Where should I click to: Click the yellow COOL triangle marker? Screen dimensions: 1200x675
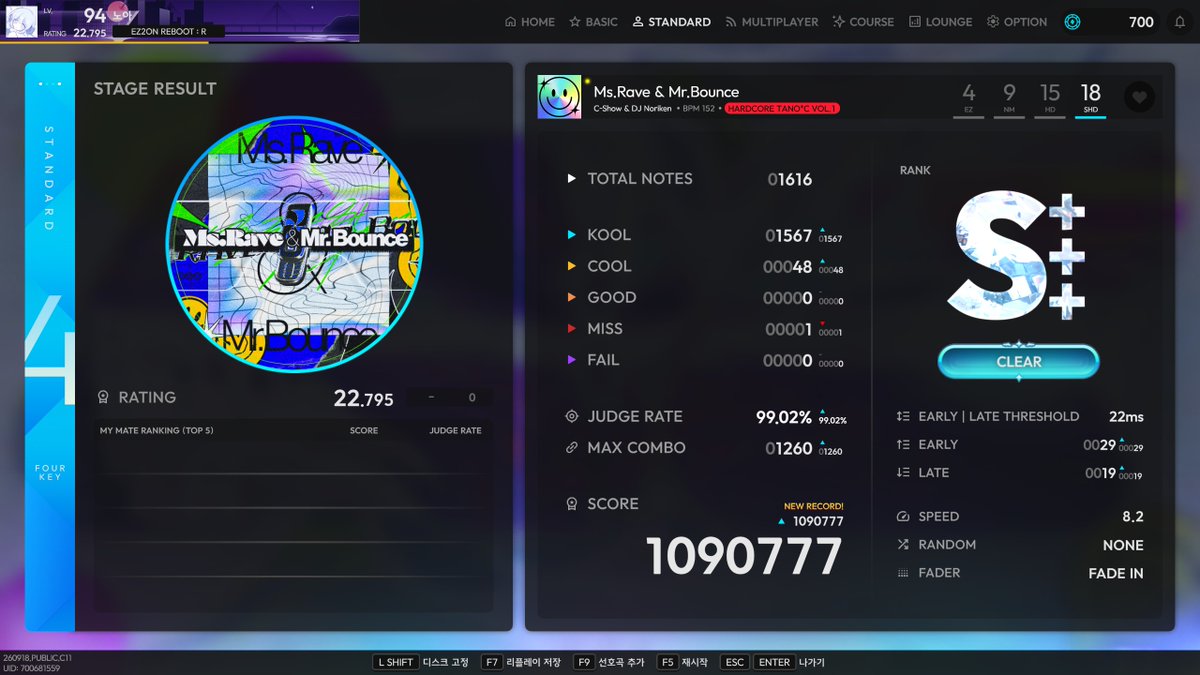tap(572, 266)
